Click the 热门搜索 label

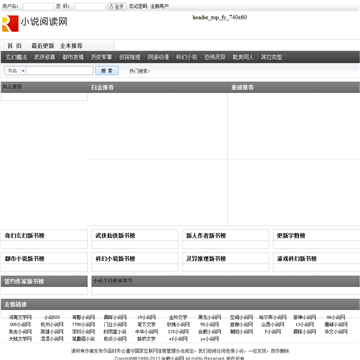click(x=140, y=71)
